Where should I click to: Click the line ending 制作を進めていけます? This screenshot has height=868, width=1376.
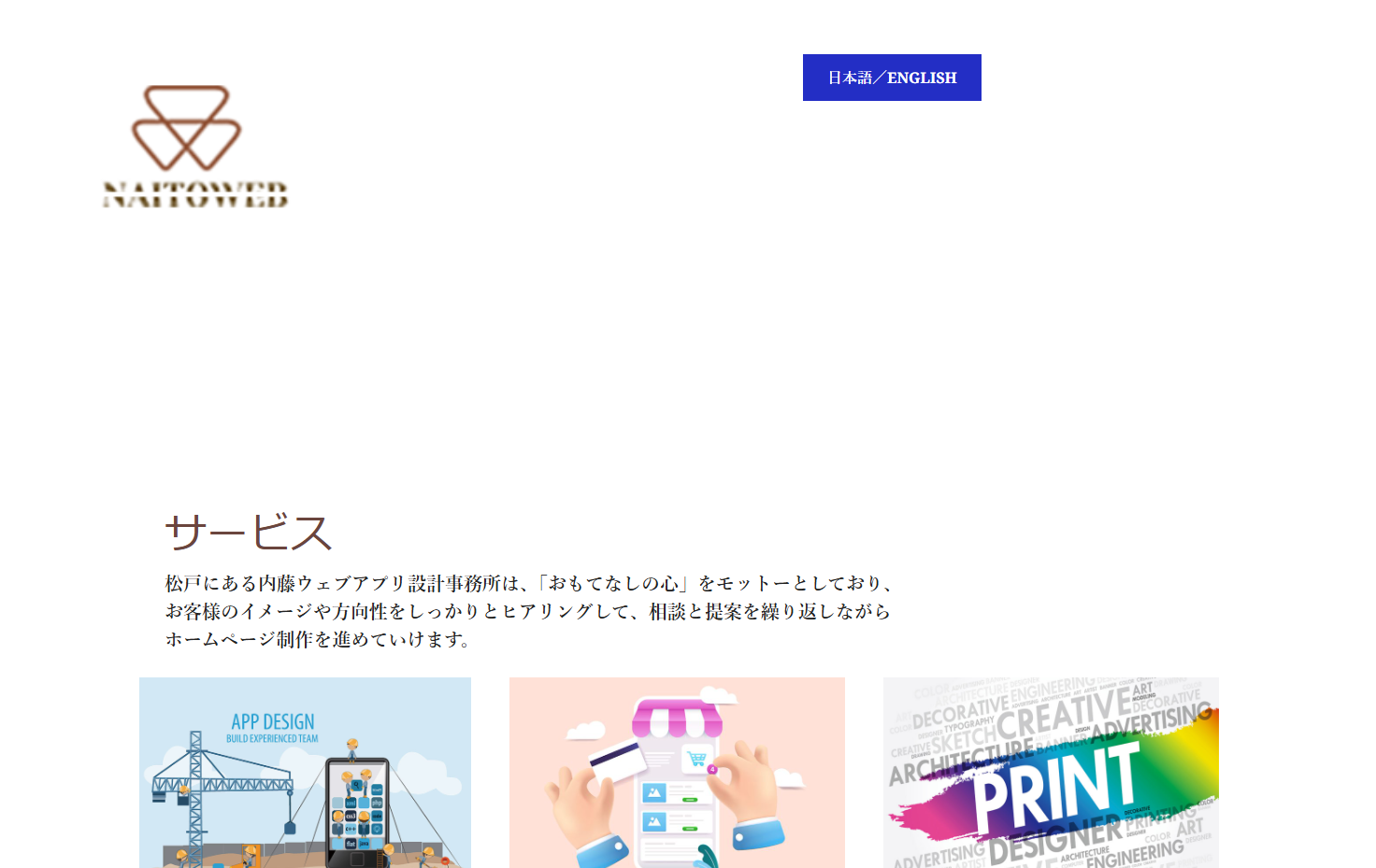pos(318,639)
